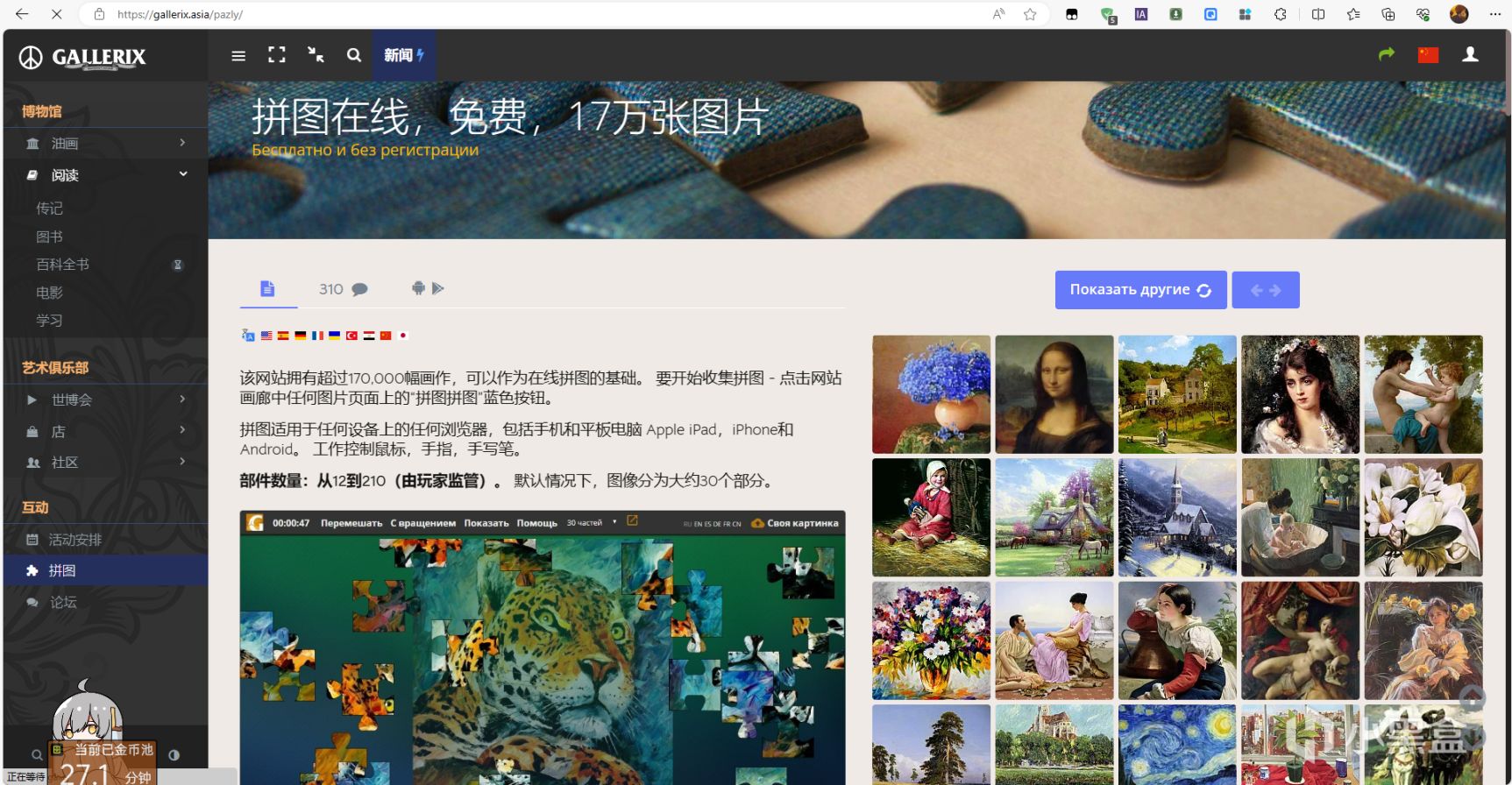
Task: Click the Google Translate icon
Action: click(248, 336)
